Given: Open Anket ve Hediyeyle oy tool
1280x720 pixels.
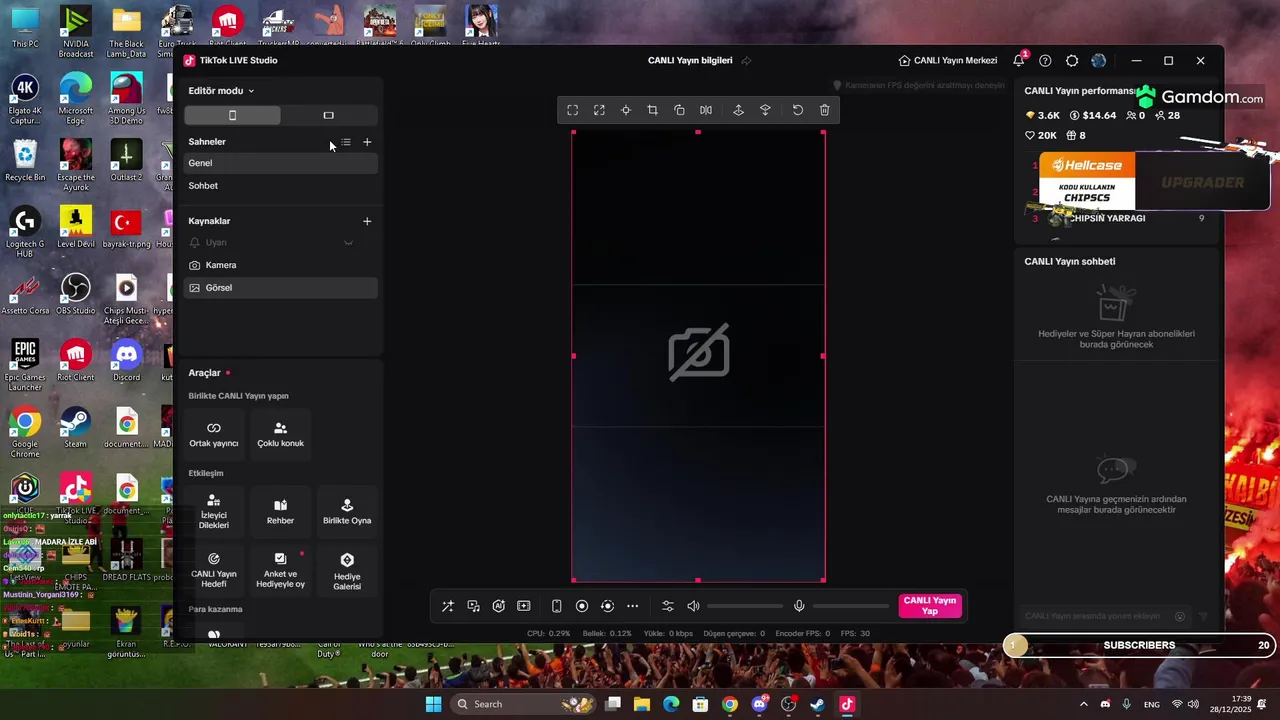Looking at the screenshot, I should pos(280,570).
